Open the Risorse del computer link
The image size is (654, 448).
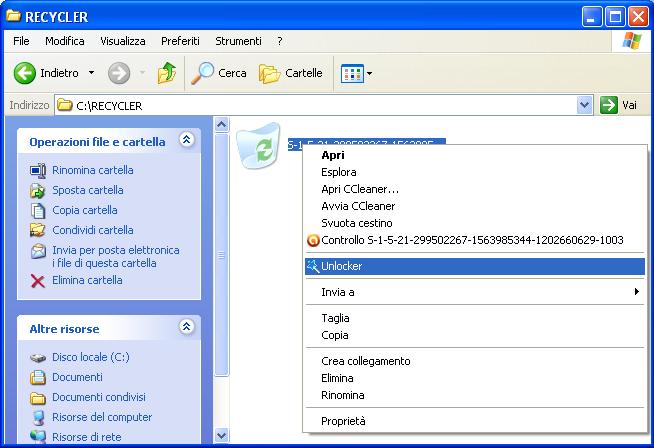point(102,418)
